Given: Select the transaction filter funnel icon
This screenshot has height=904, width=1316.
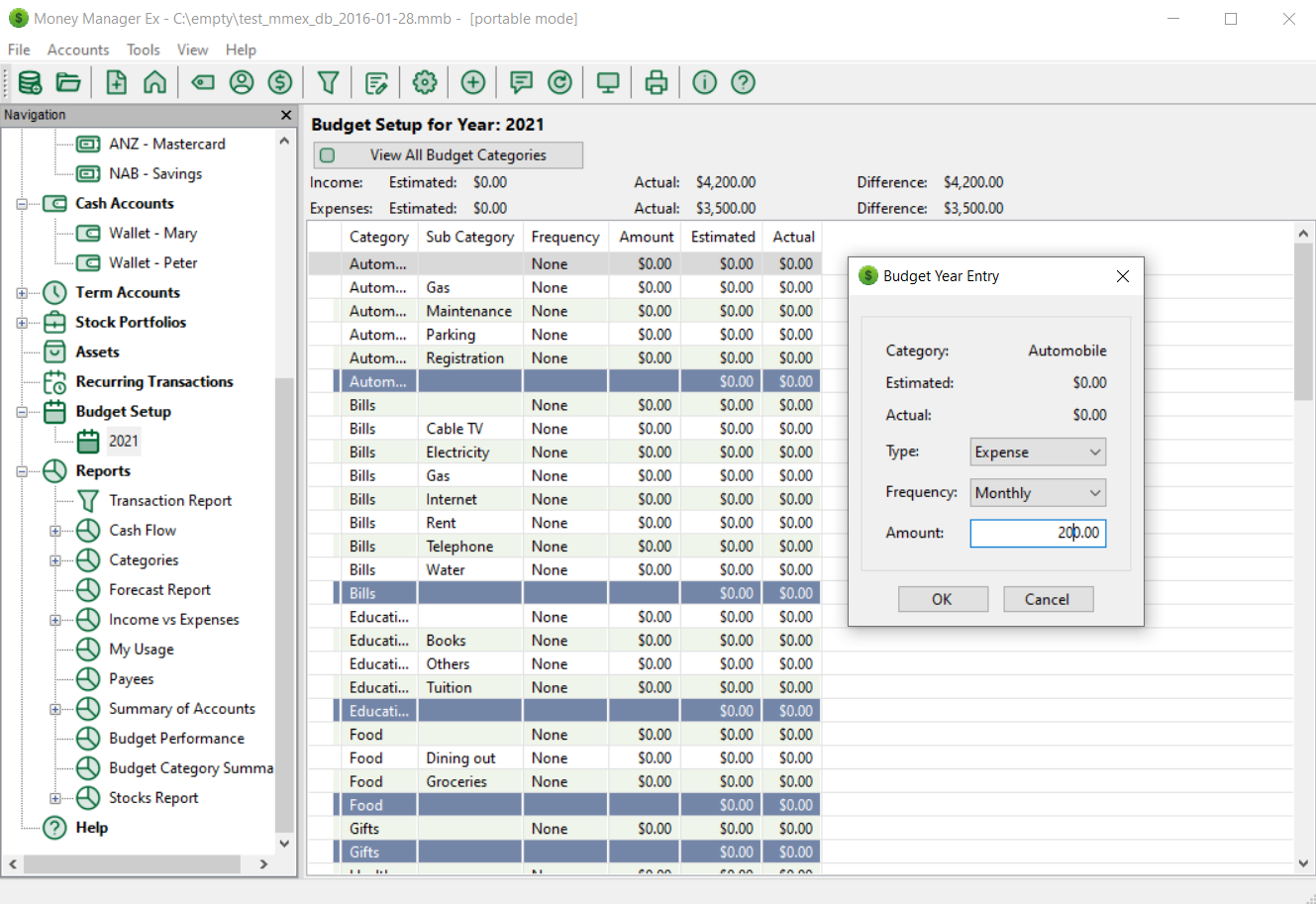Looking at the screenshot, I should (x=328, y=82).
